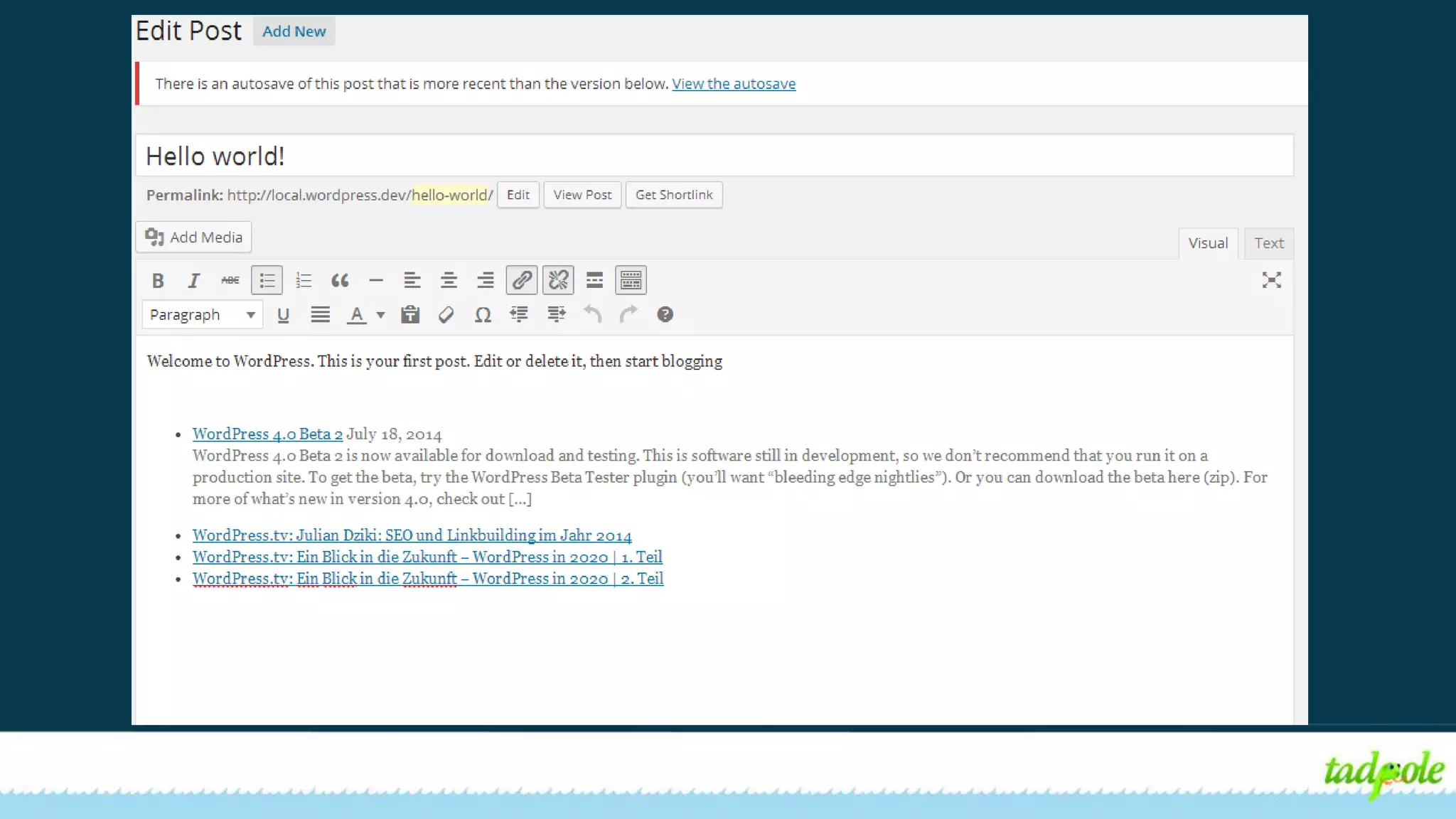Click the strikethrough icon
Screen dimensions: 1456x819
[230, 281]
